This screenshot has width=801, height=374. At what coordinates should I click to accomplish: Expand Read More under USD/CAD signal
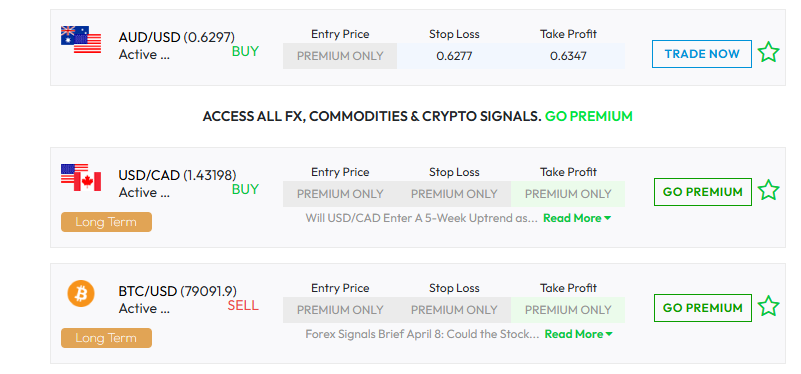coord(577,218)
